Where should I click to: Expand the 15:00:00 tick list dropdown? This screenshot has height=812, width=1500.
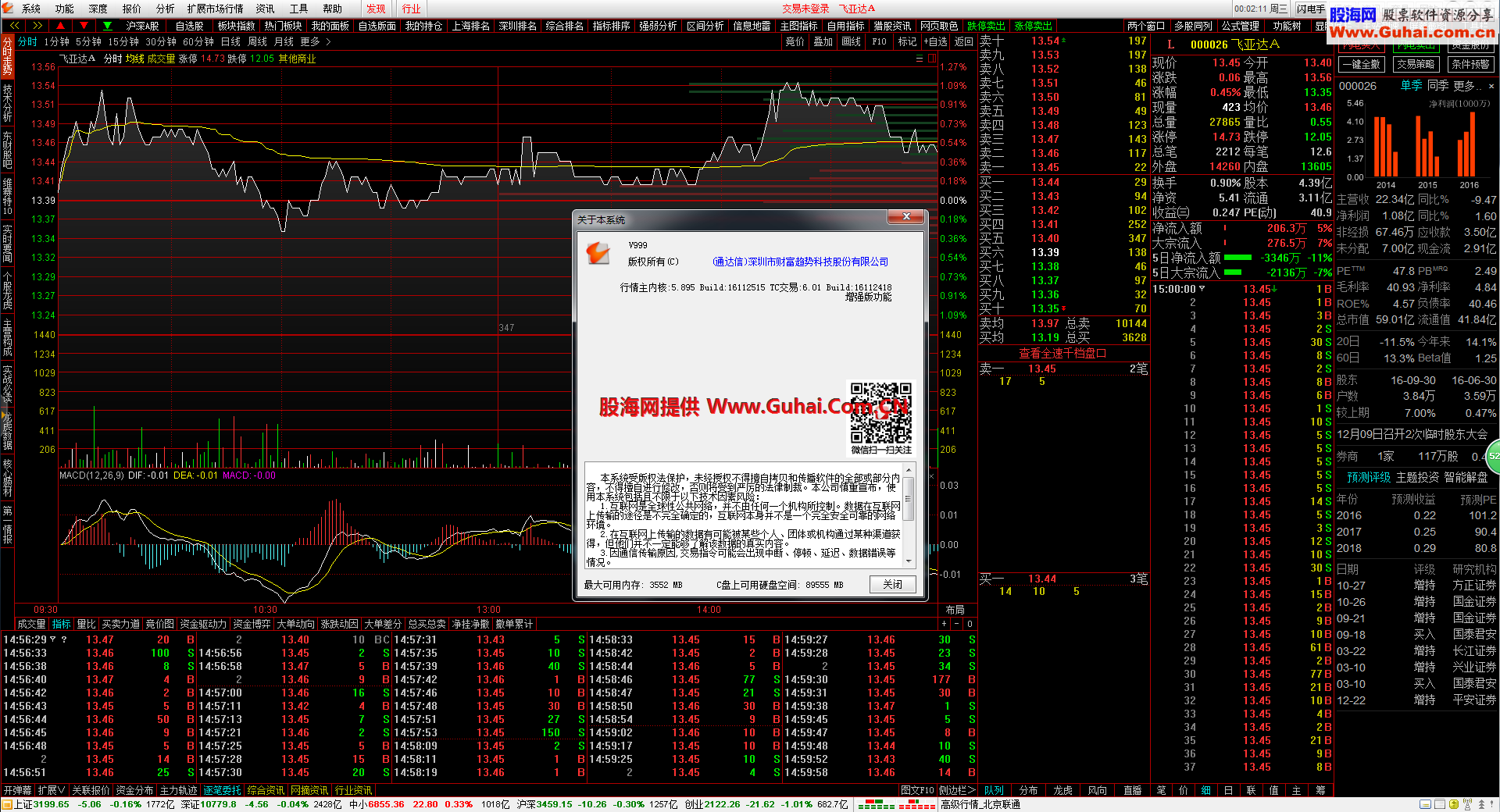[1202, 289]
